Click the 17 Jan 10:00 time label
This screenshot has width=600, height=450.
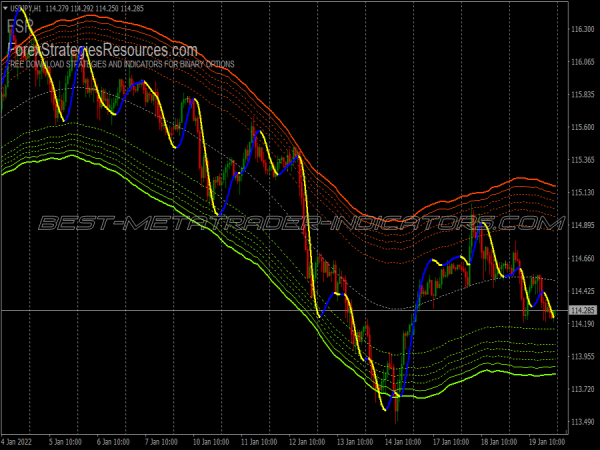tap(451, 442)
